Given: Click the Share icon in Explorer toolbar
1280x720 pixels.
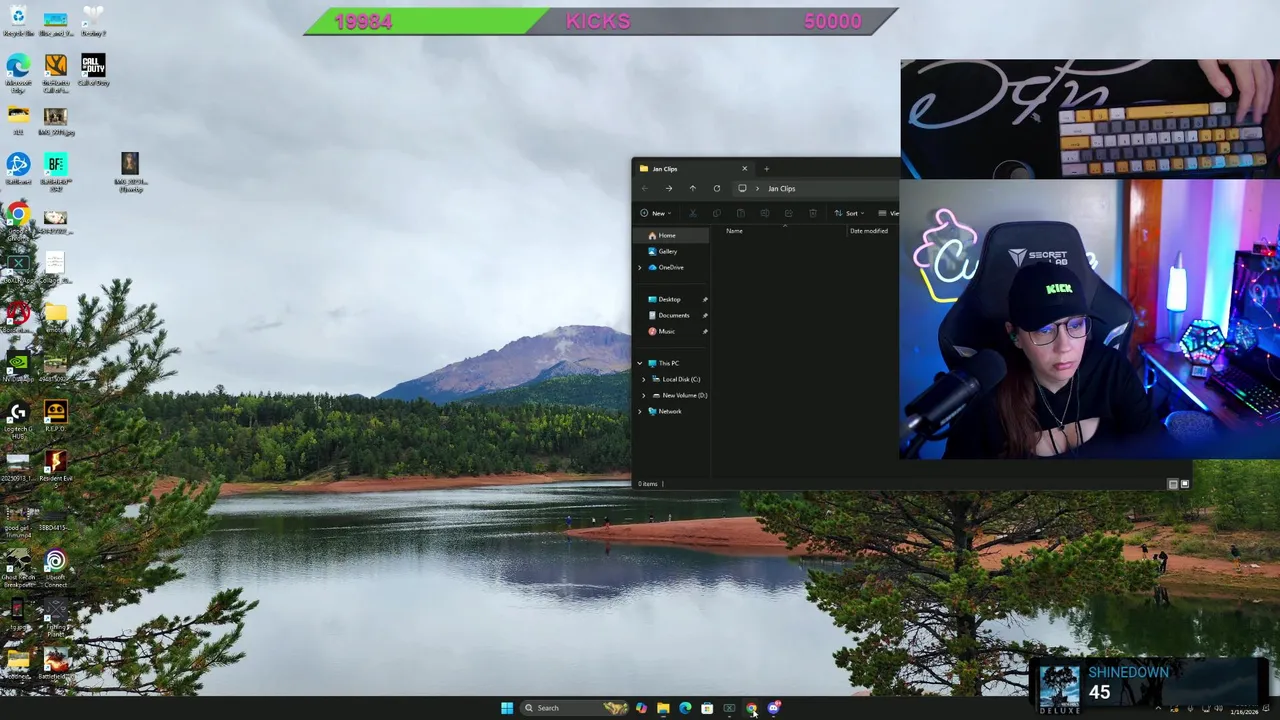Looking at the screenshot, I should [x=788, y=213].
